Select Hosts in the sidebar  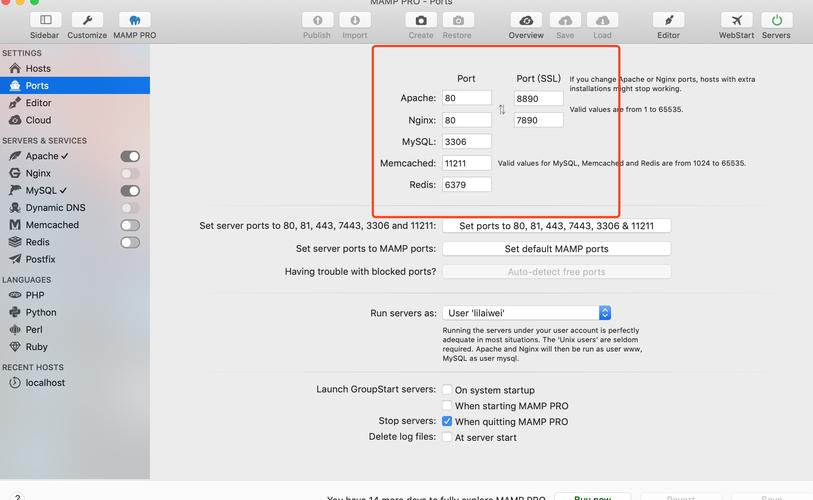click(x=75, y=68)
